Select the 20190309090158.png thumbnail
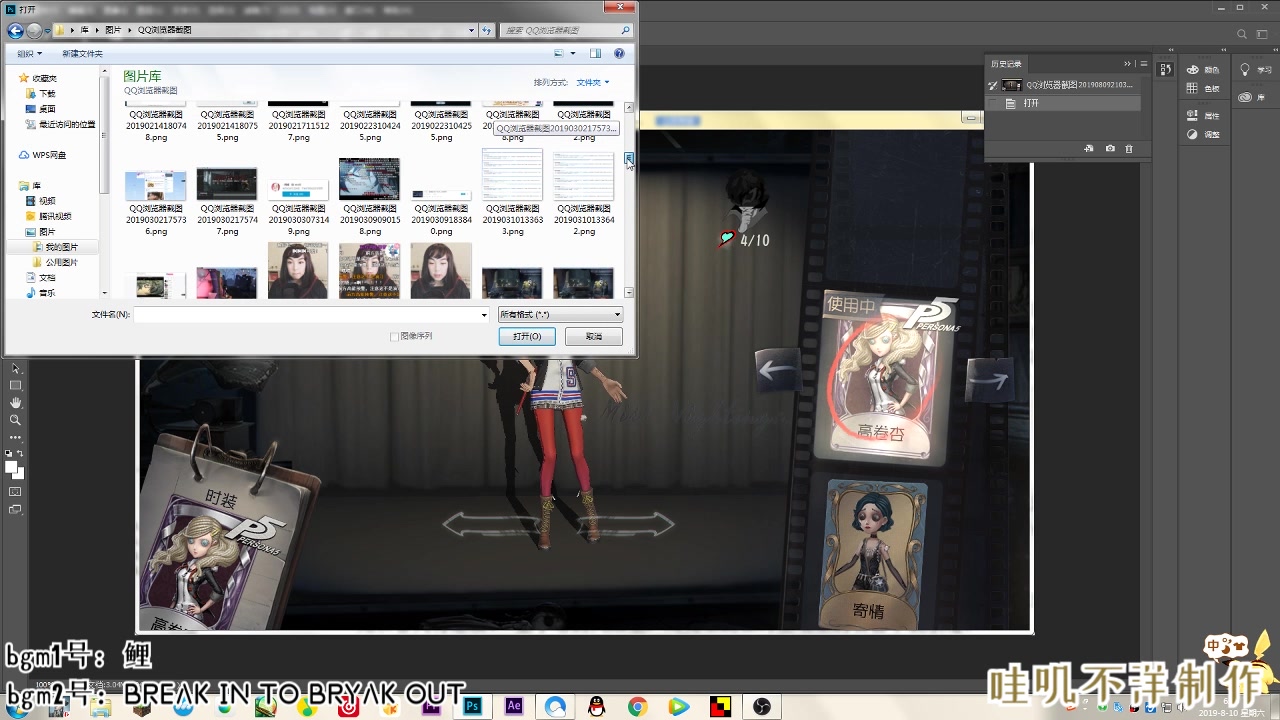1280x720 pixels. (x=369, y=179)
